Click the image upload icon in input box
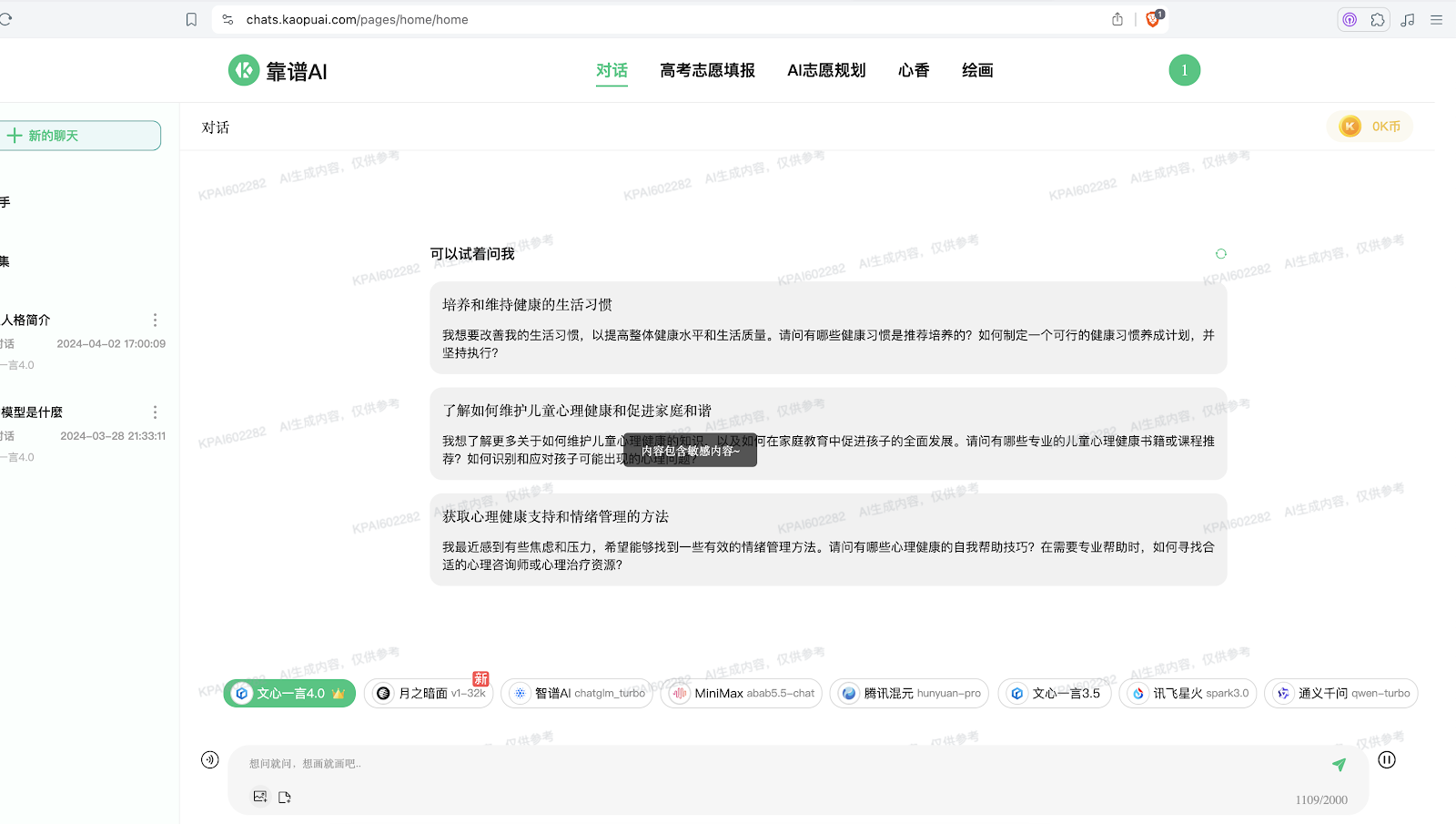Image resolution: width=1456 pixels, height=824 pixels. pyautogui.click(x=260, y=797)
